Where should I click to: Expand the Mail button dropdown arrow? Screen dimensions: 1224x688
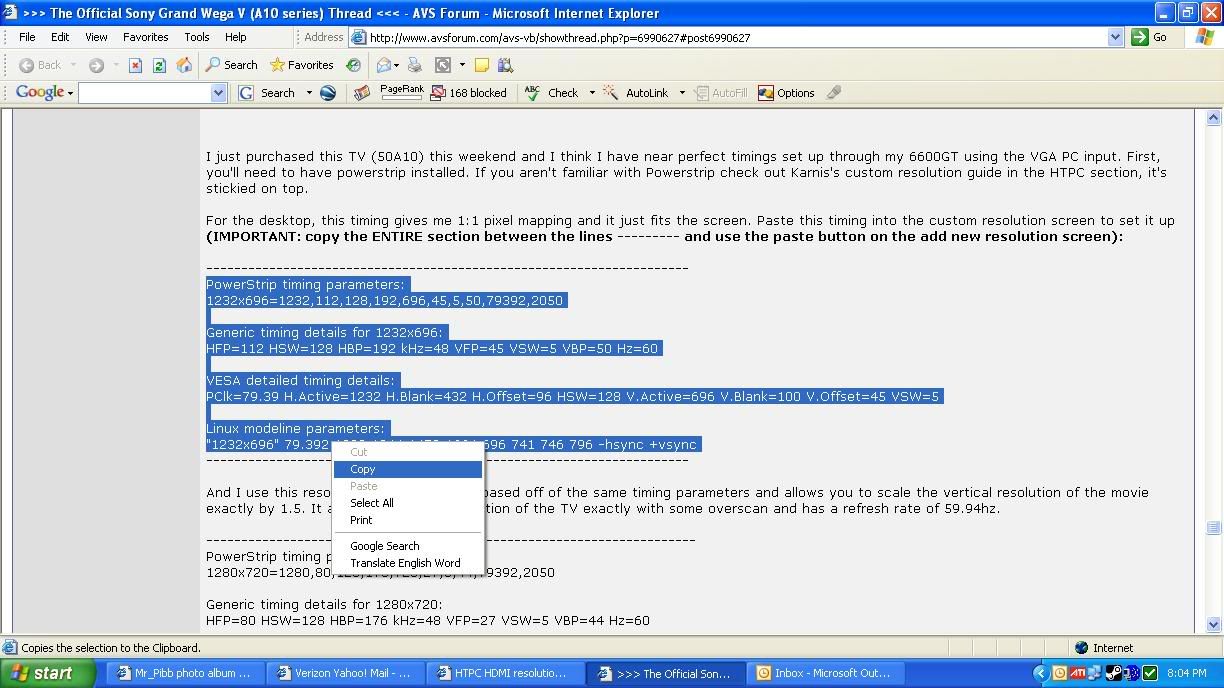coord(398,65)
